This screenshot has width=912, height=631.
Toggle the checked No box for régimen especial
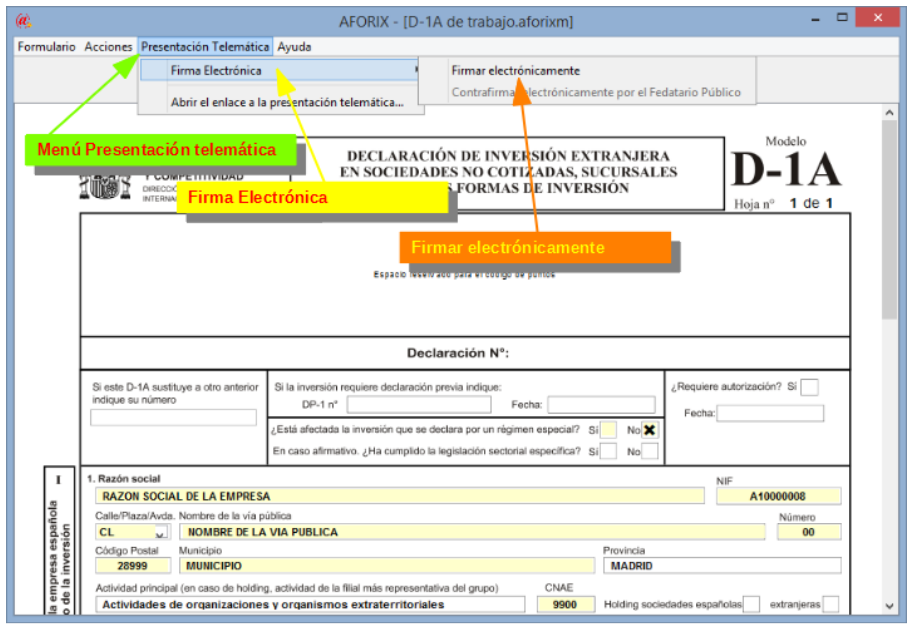pyautogui.click(x=650, y=430)
